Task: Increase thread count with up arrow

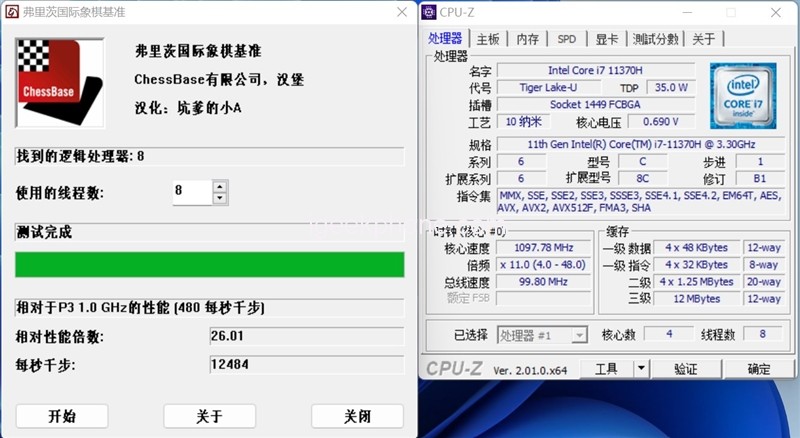Action: click(220, 185)
